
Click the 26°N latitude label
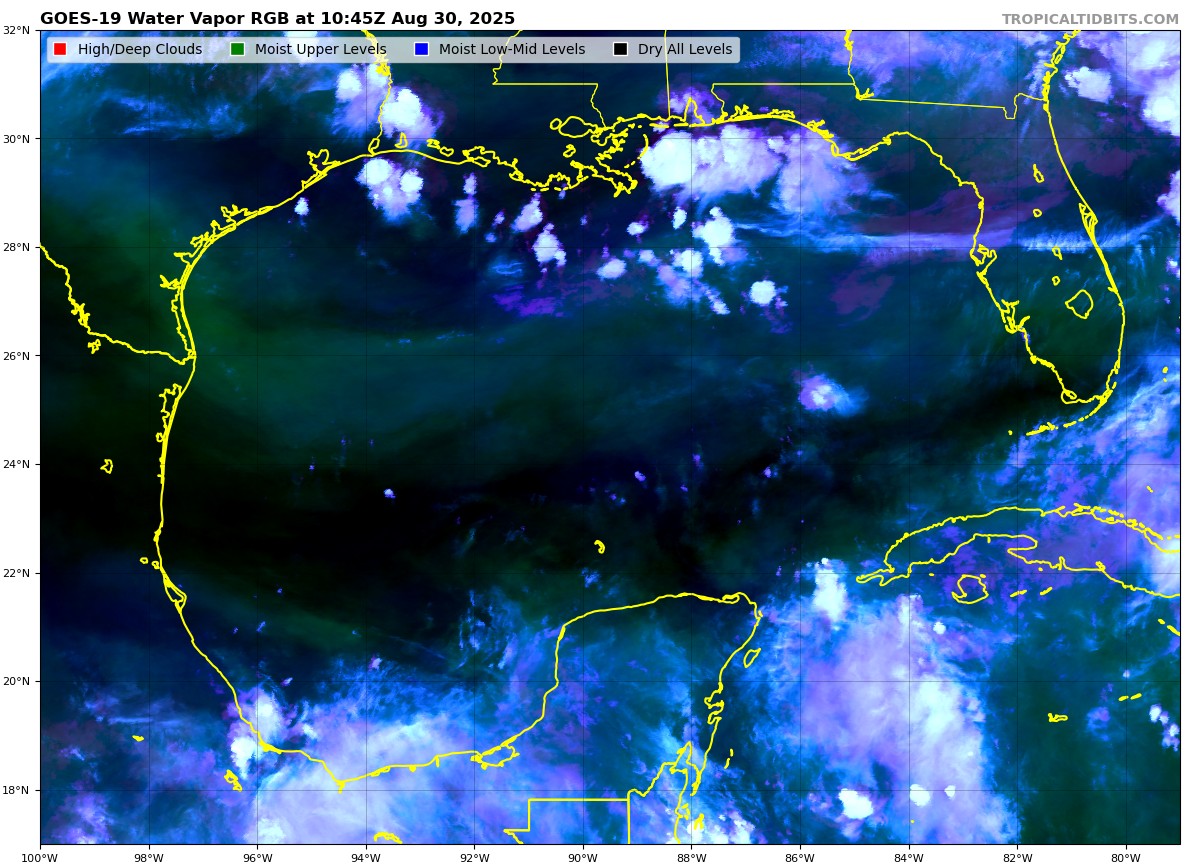pos(18,356)
